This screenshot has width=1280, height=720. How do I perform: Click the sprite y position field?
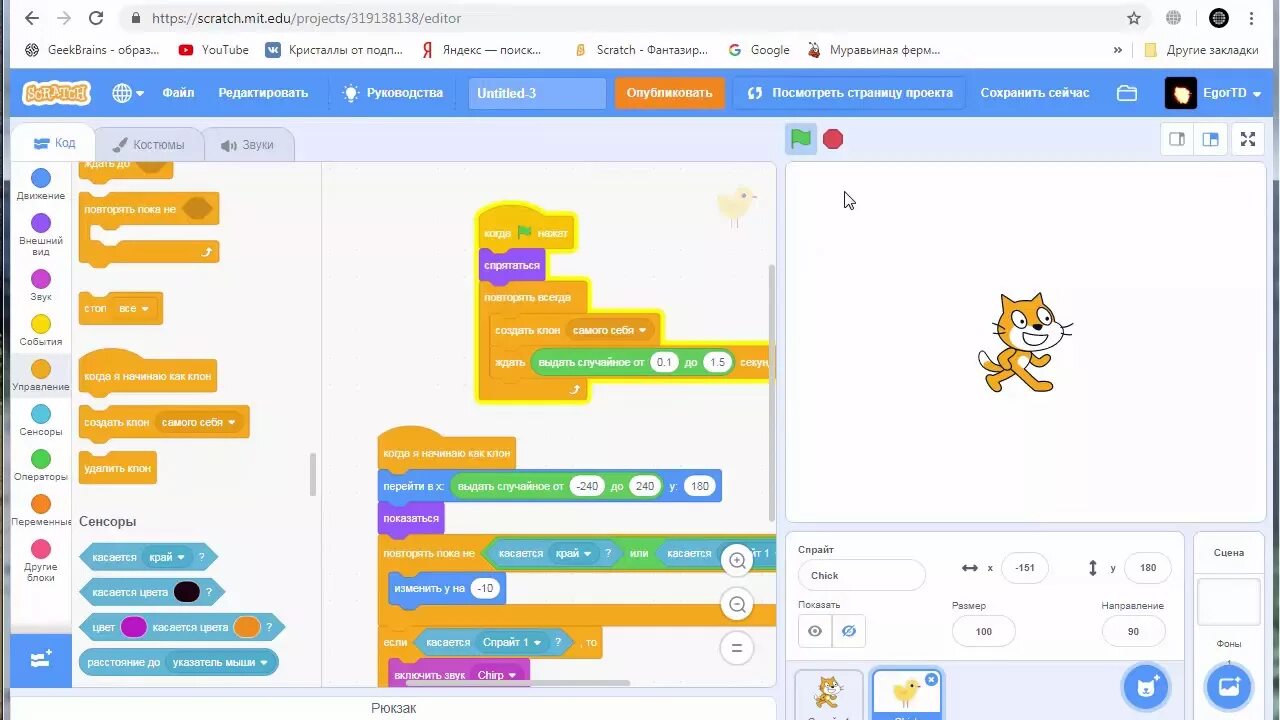click(1147, 567)
